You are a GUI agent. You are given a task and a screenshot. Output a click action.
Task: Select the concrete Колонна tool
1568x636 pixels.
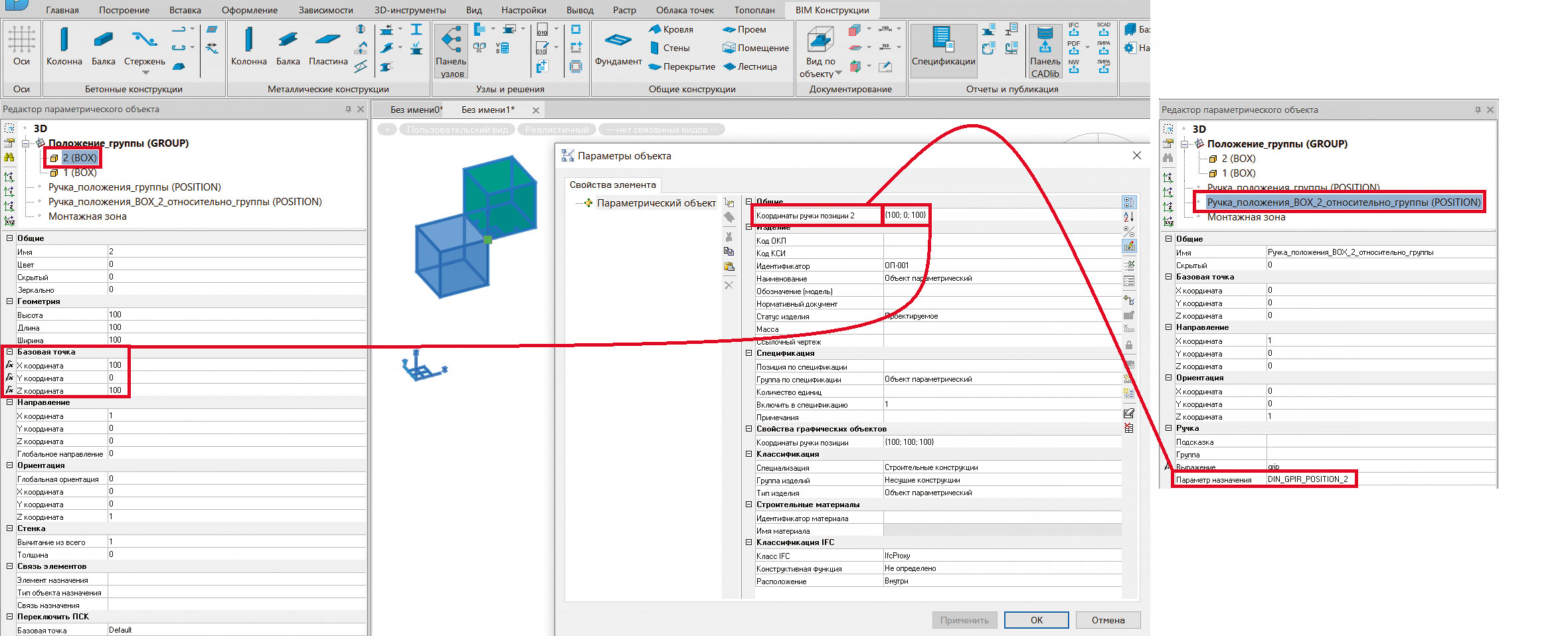click(64, 45)
